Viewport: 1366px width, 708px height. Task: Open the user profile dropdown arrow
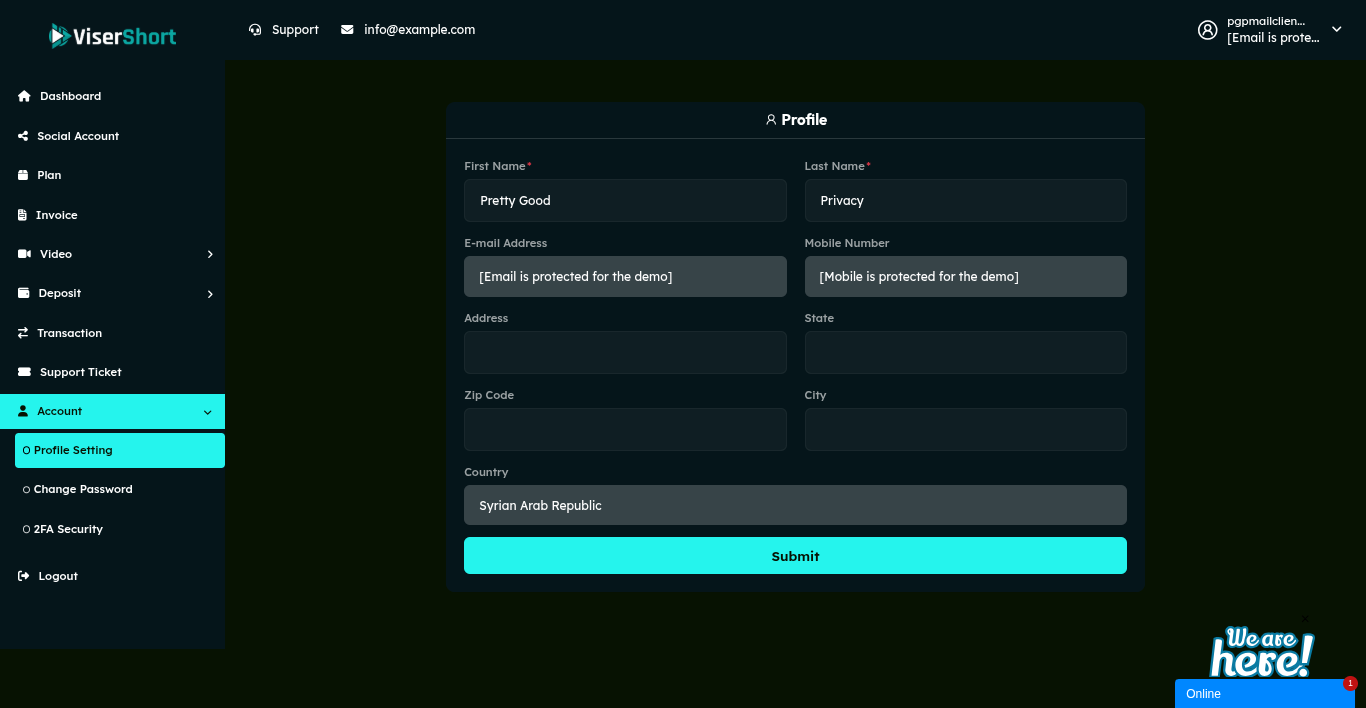(x=1336, y=30)
